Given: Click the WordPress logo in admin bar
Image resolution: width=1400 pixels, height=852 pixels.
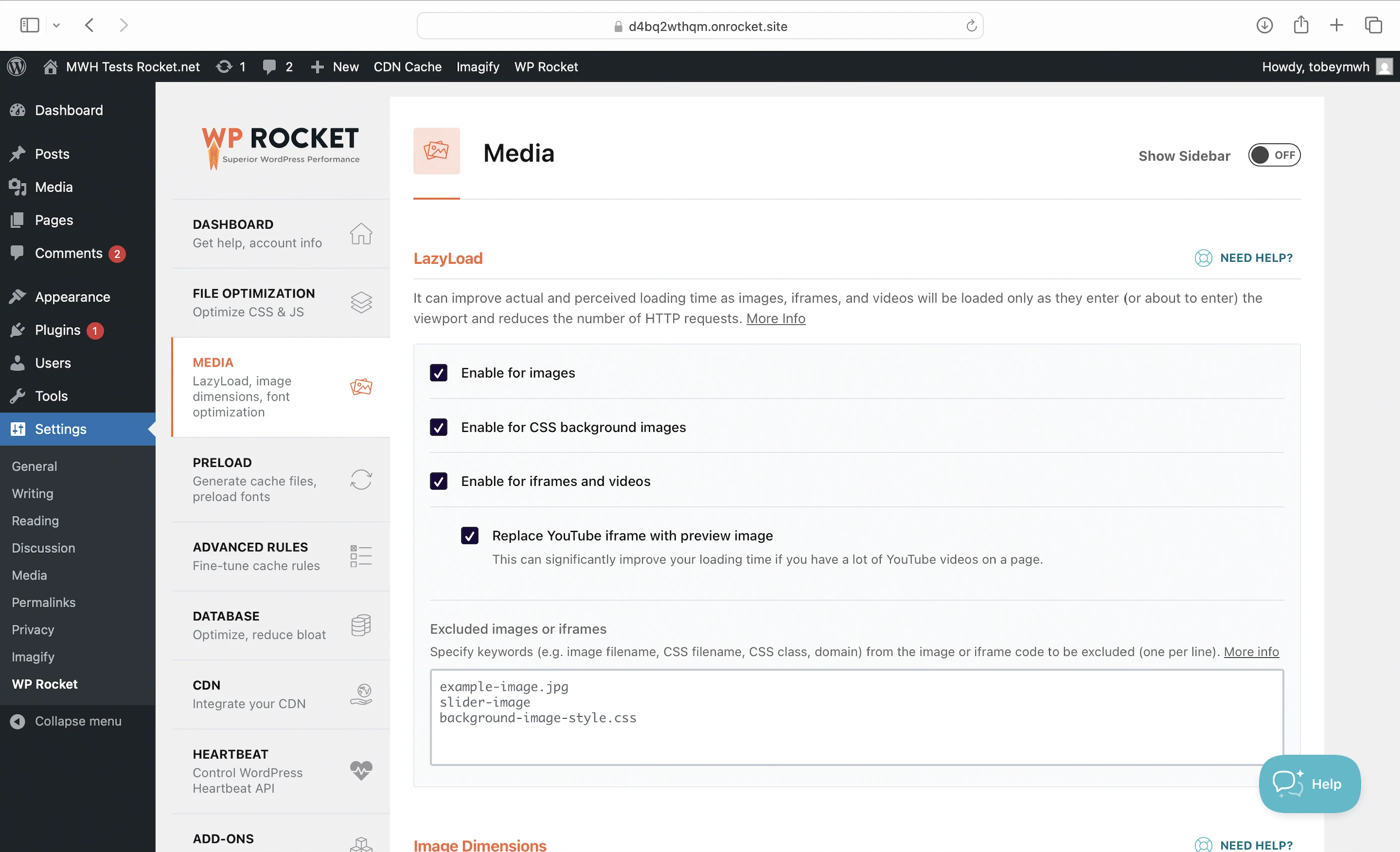Looking at the screenshot, I should pyautogui.click(x=16, y=66).
